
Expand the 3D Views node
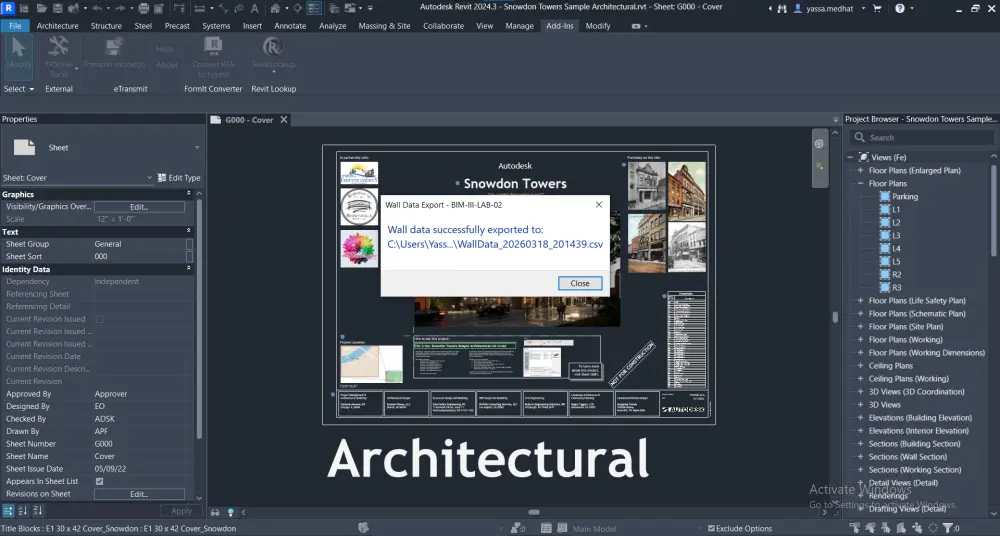pyautogui.click(x=860, y=405)
